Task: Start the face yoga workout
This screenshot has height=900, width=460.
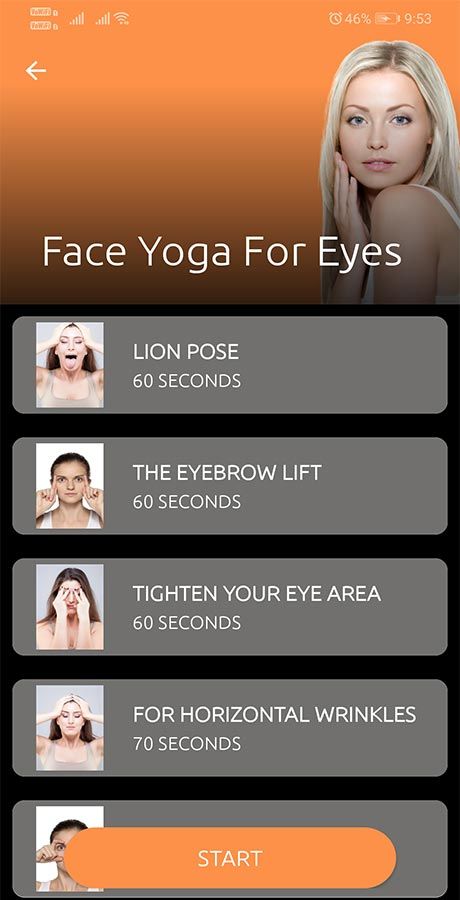Action: click(x=230, y=858)
